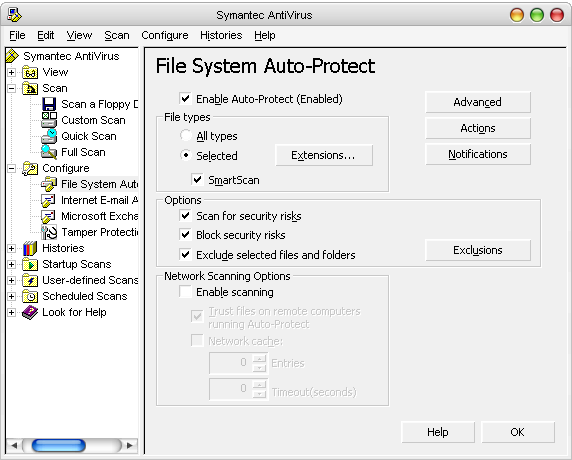Viewport: 572px width, 460px height.
Task: Expand the Scheduled Scans tree node
Action: pyautogui.click(x=12, y=297)
